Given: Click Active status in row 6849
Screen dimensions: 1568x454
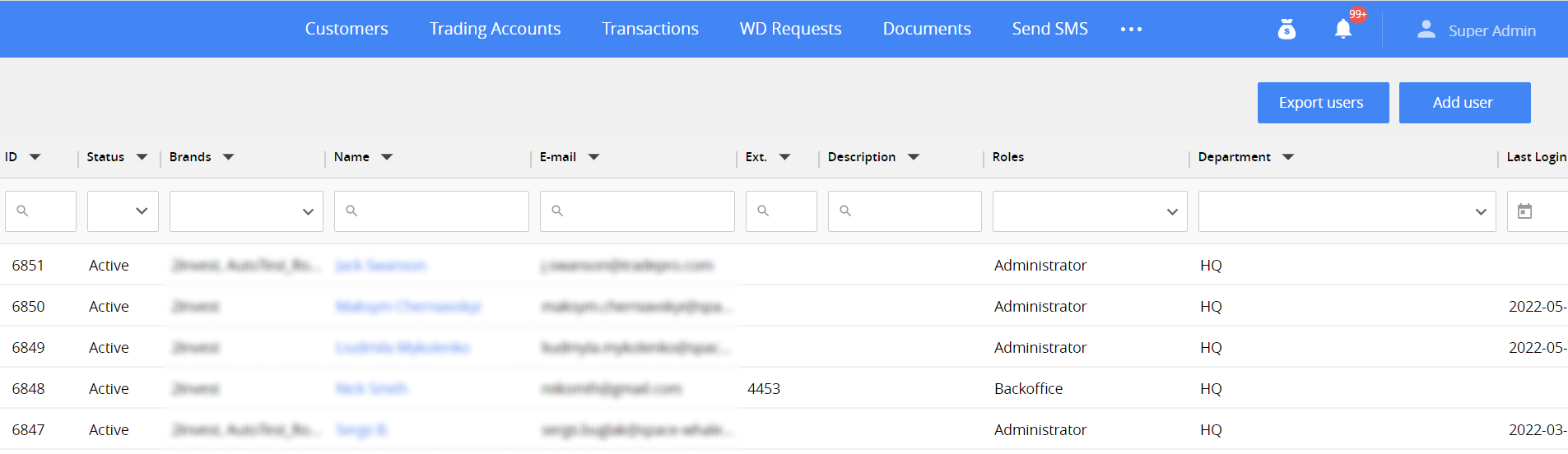Looking at the screenshot, I should click(x=109, y=348).
